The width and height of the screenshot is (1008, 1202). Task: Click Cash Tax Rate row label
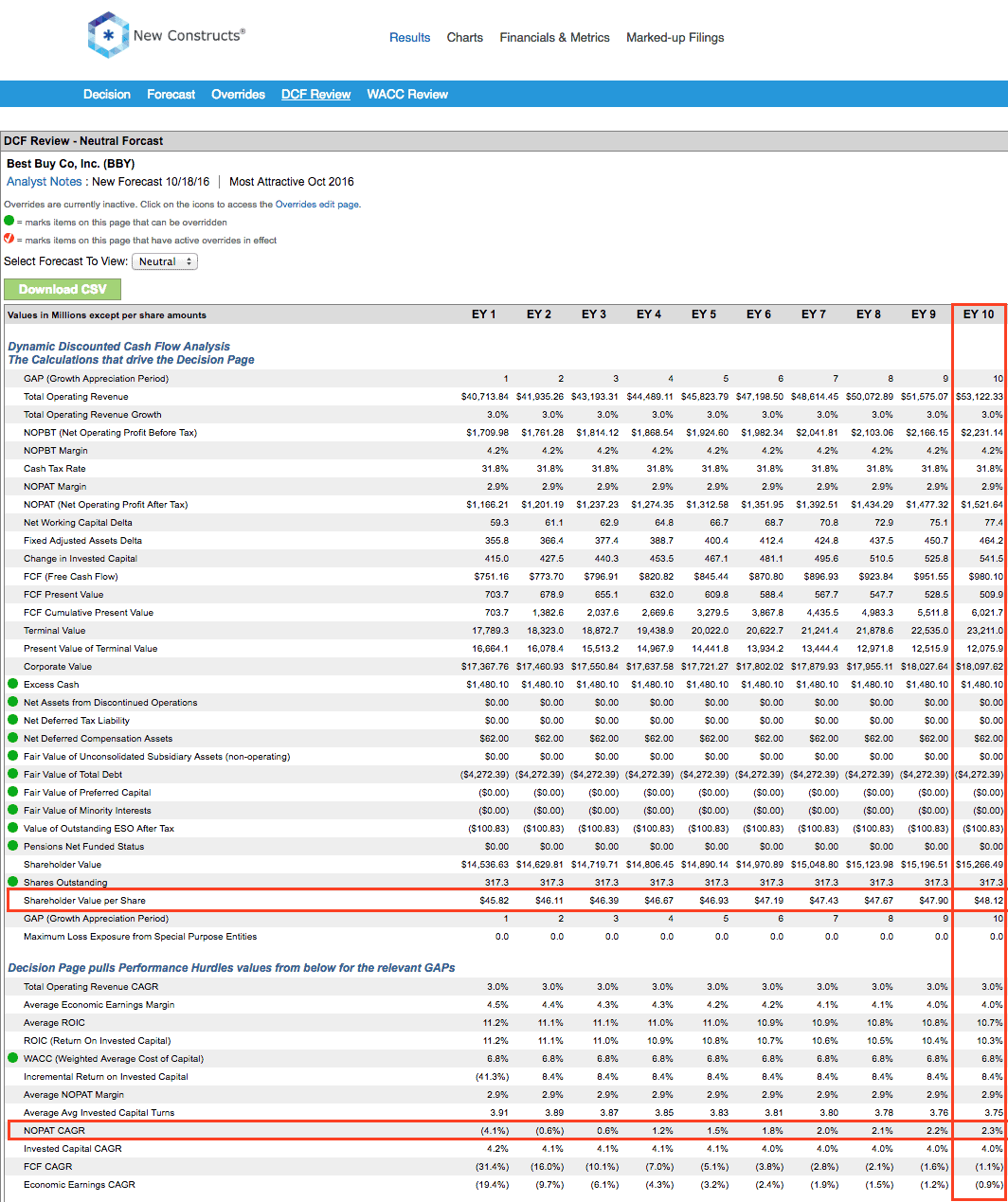click(x=54, y=468)
